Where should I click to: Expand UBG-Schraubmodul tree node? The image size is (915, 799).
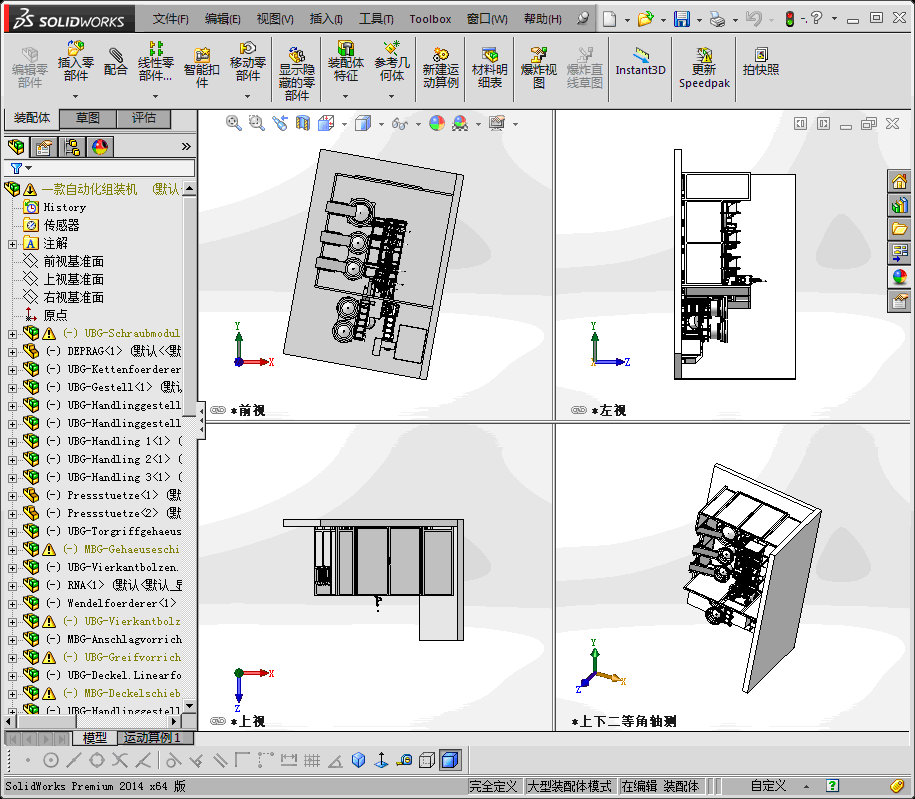coord(12,334)
